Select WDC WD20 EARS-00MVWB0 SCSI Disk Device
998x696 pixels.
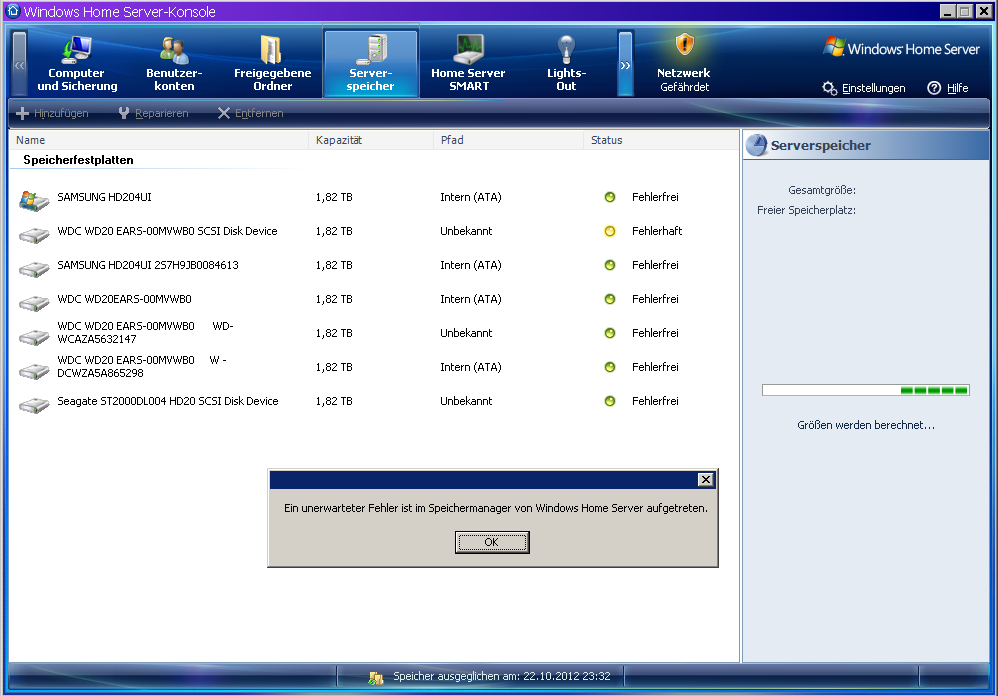pos(167,231)
